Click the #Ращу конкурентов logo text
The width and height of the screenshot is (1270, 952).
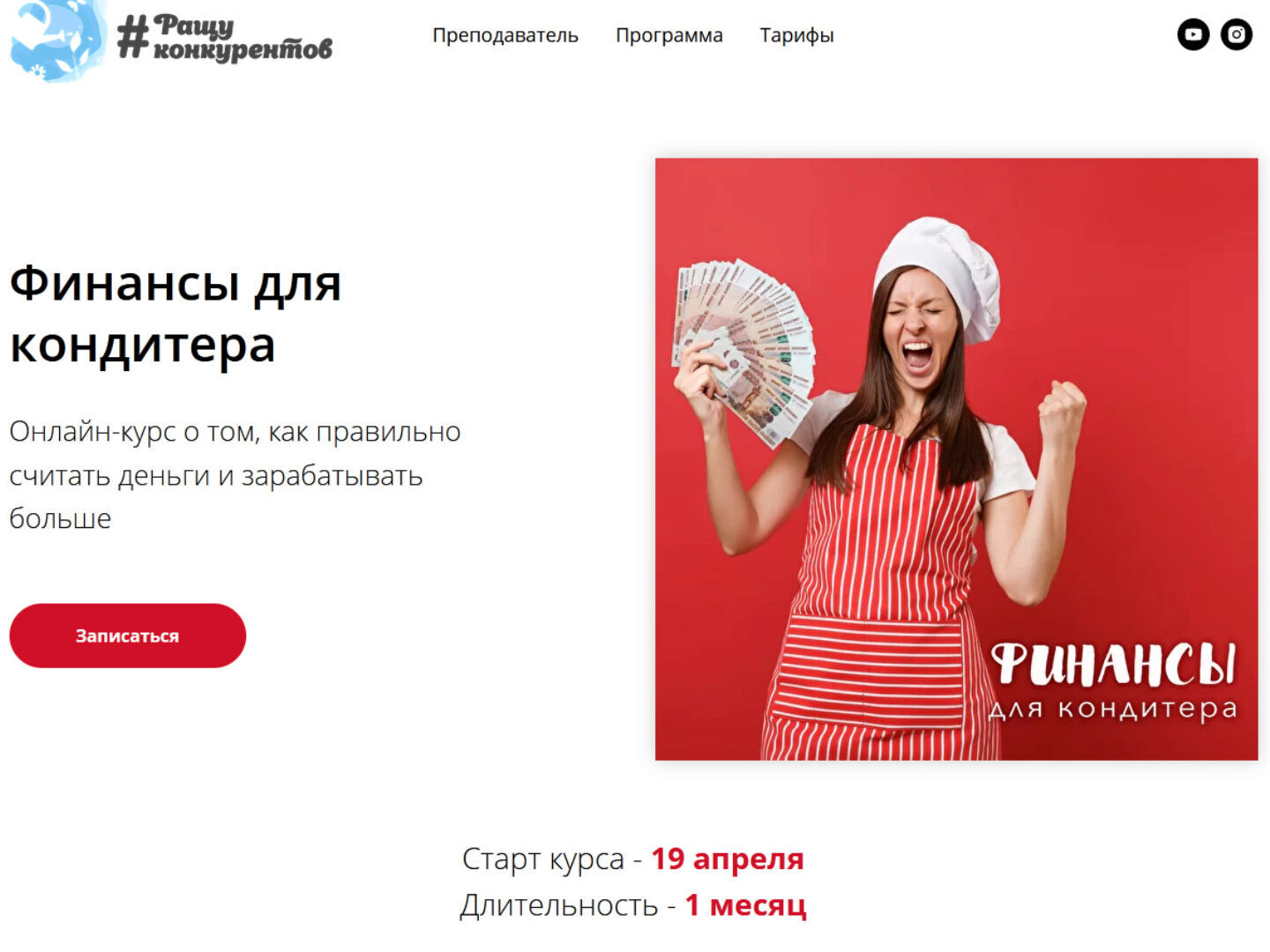point(225,38)
